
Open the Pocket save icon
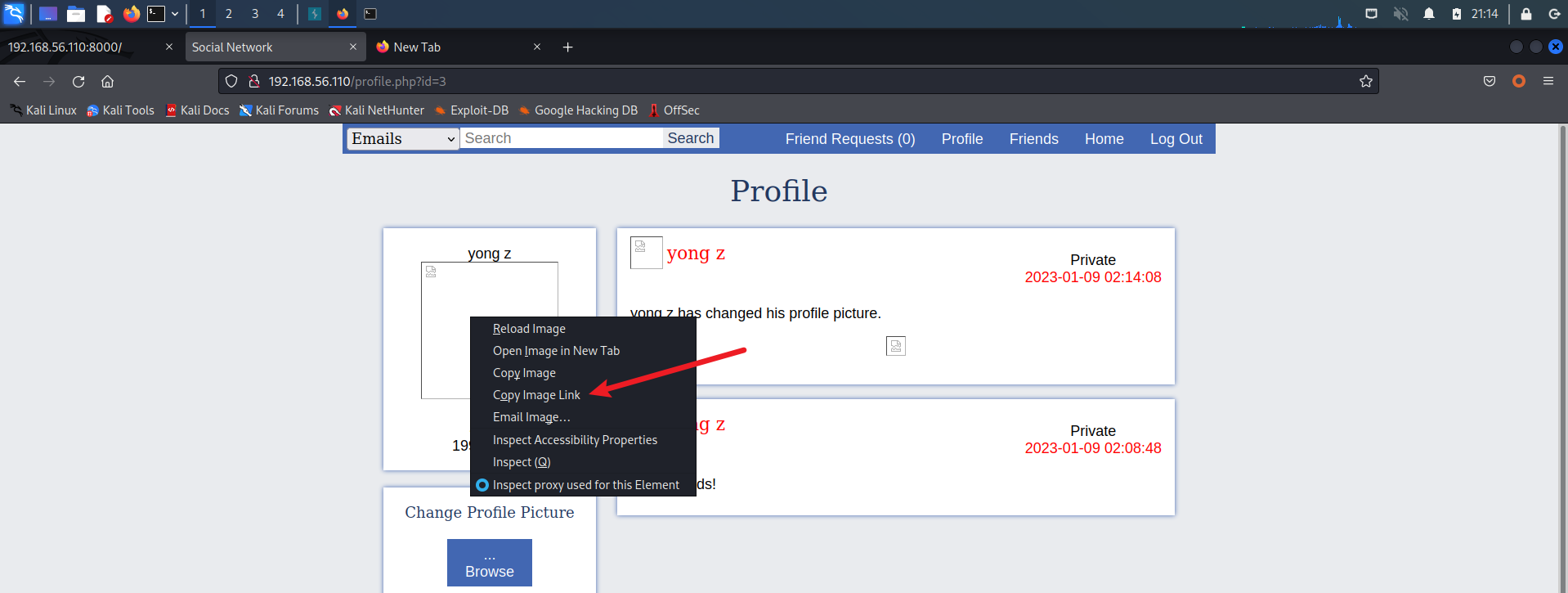tap(1490, 81)
